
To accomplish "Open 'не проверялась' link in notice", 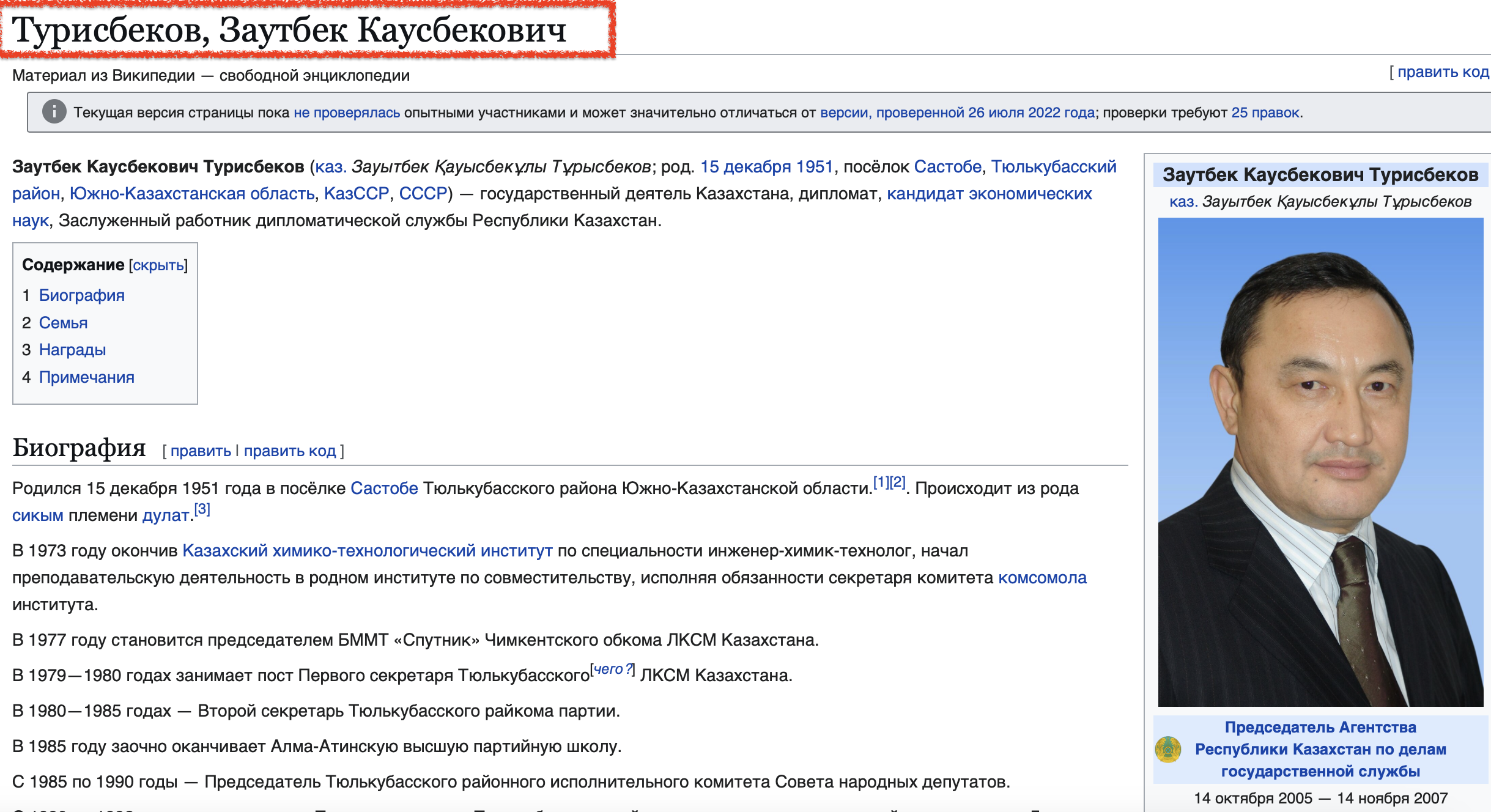I will click(x=347, y=113).
